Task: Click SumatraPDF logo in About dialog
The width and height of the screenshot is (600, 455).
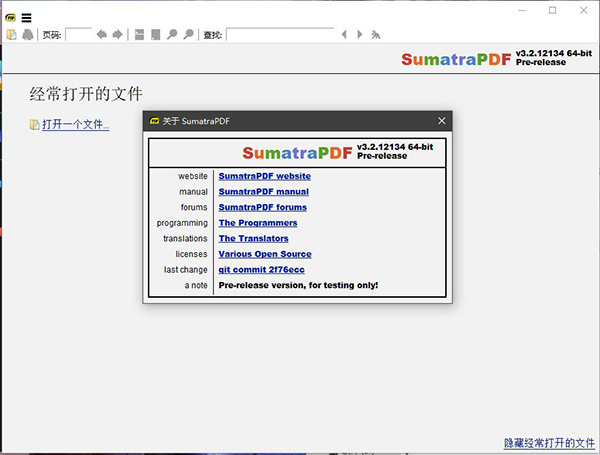Action: 297,153
